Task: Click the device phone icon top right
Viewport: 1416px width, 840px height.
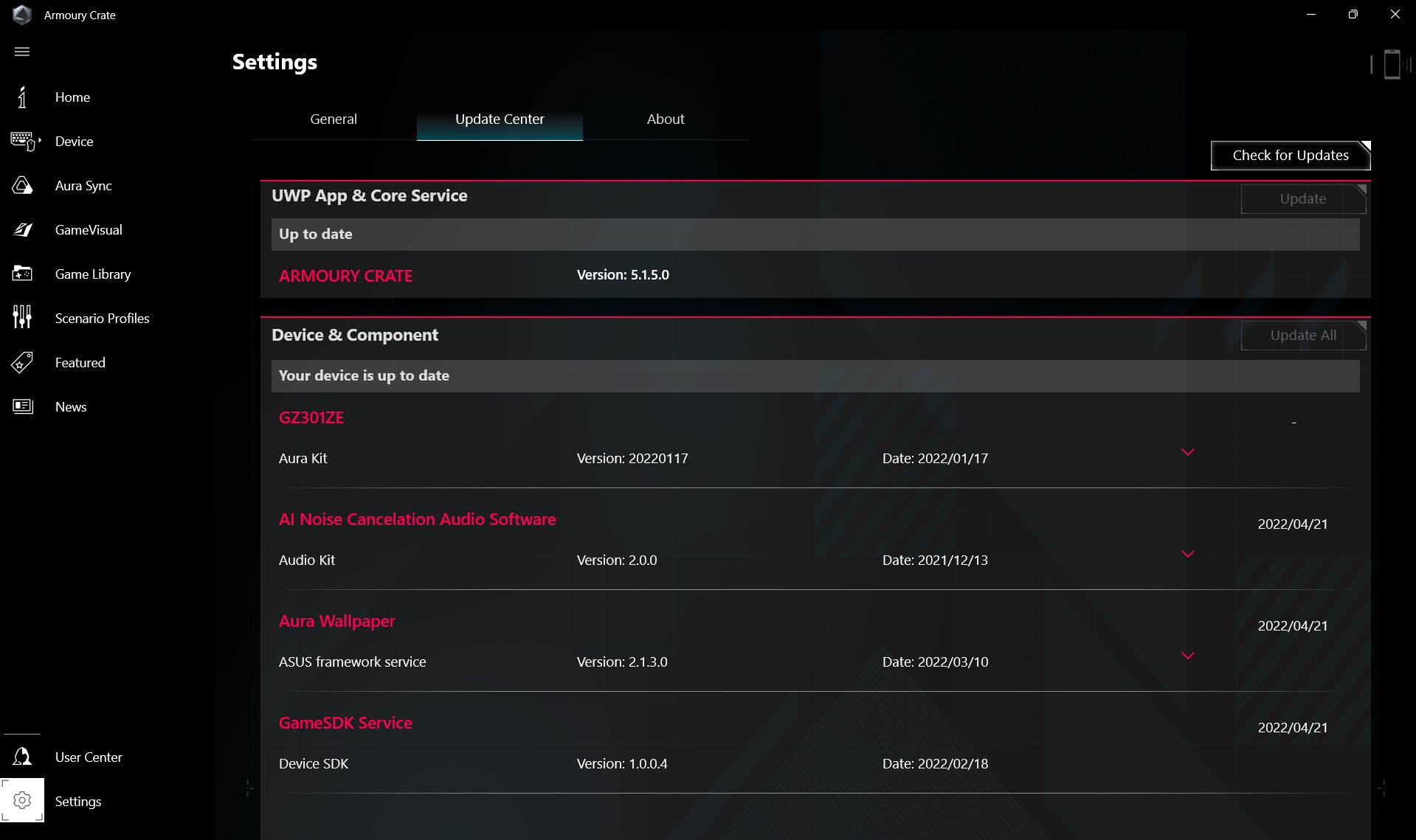Action: click(1392, 64)
